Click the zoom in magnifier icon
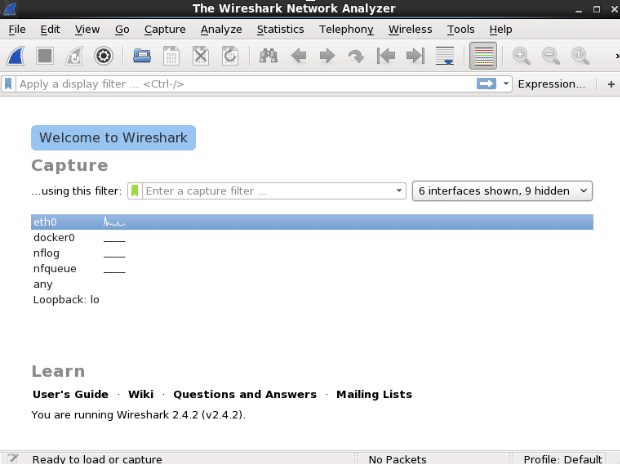 pos(521,56)
